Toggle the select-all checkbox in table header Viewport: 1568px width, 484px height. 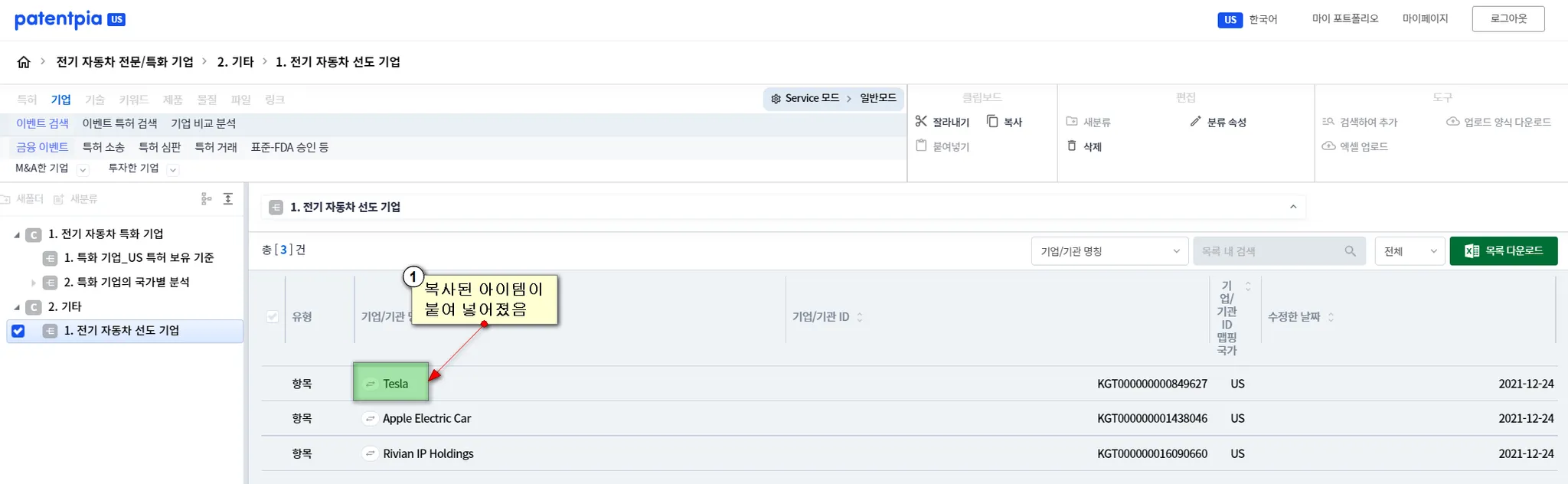pyautogui.click(x=273, y=317)
